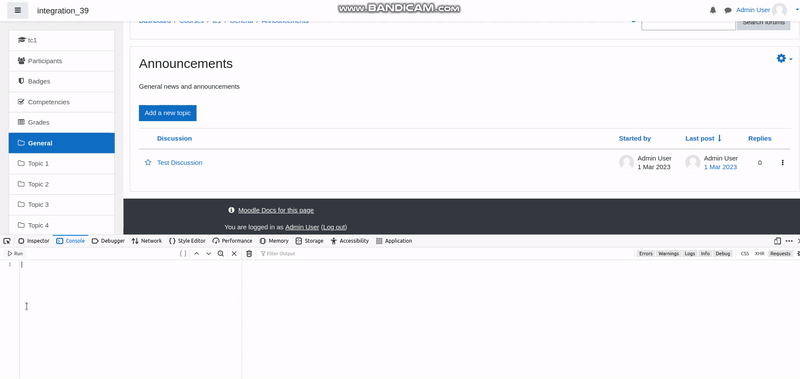Open Participants in the sidebar
Image resolution: width=800 pixels, height=379 pixels.
(62, 61)
